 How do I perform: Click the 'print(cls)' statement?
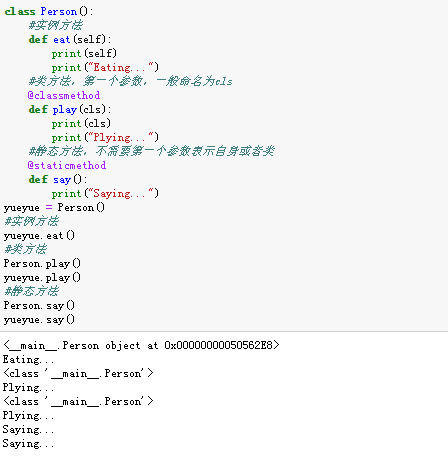[81, 123]
